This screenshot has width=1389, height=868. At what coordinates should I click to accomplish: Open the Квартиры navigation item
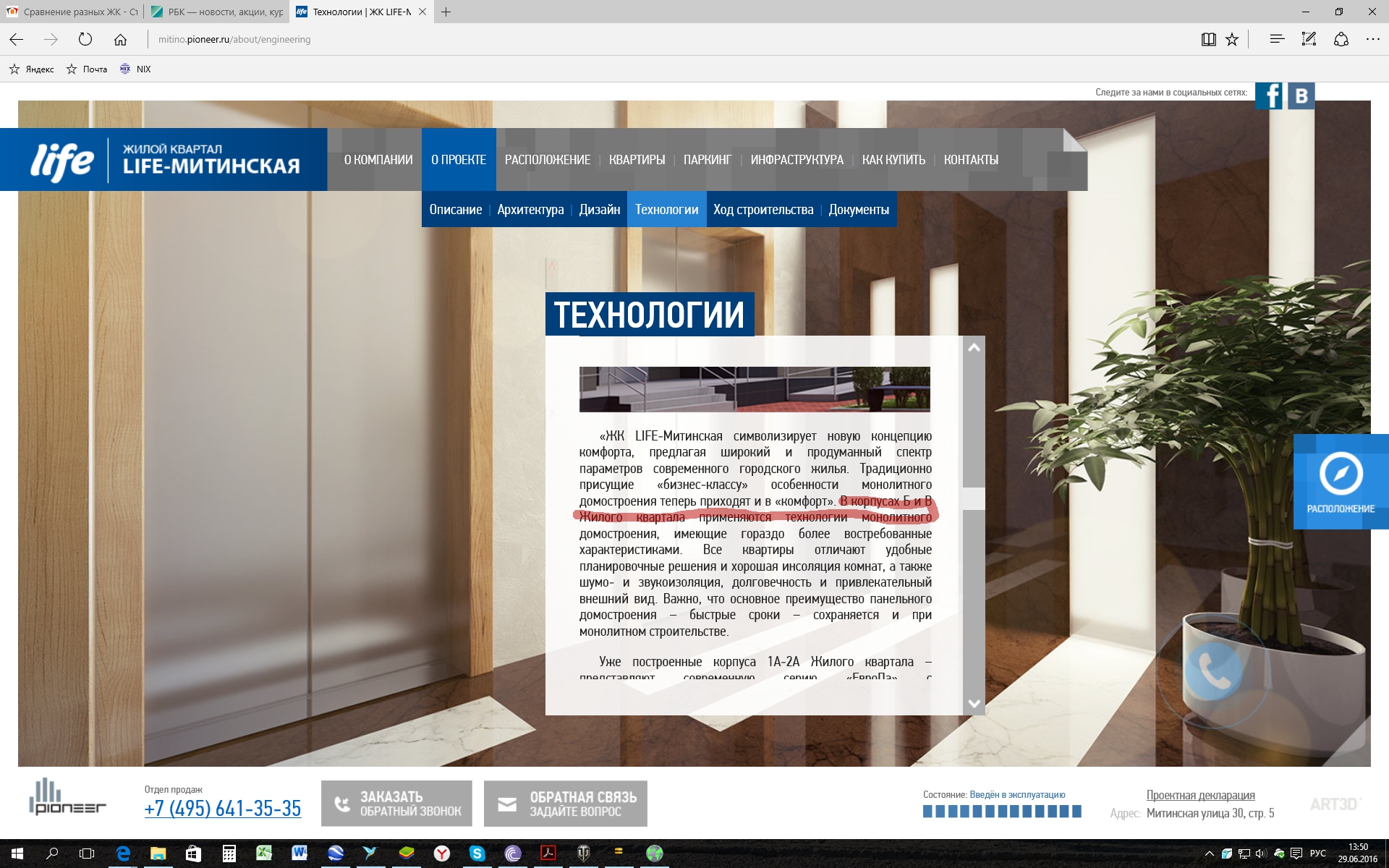click(637, 160)
